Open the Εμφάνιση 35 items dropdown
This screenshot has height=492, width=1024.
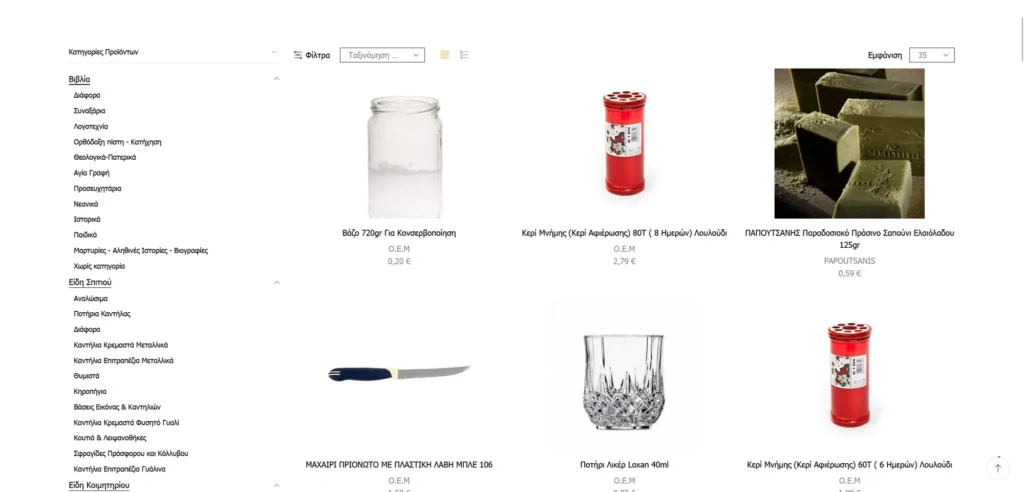[x=931, y=56]
